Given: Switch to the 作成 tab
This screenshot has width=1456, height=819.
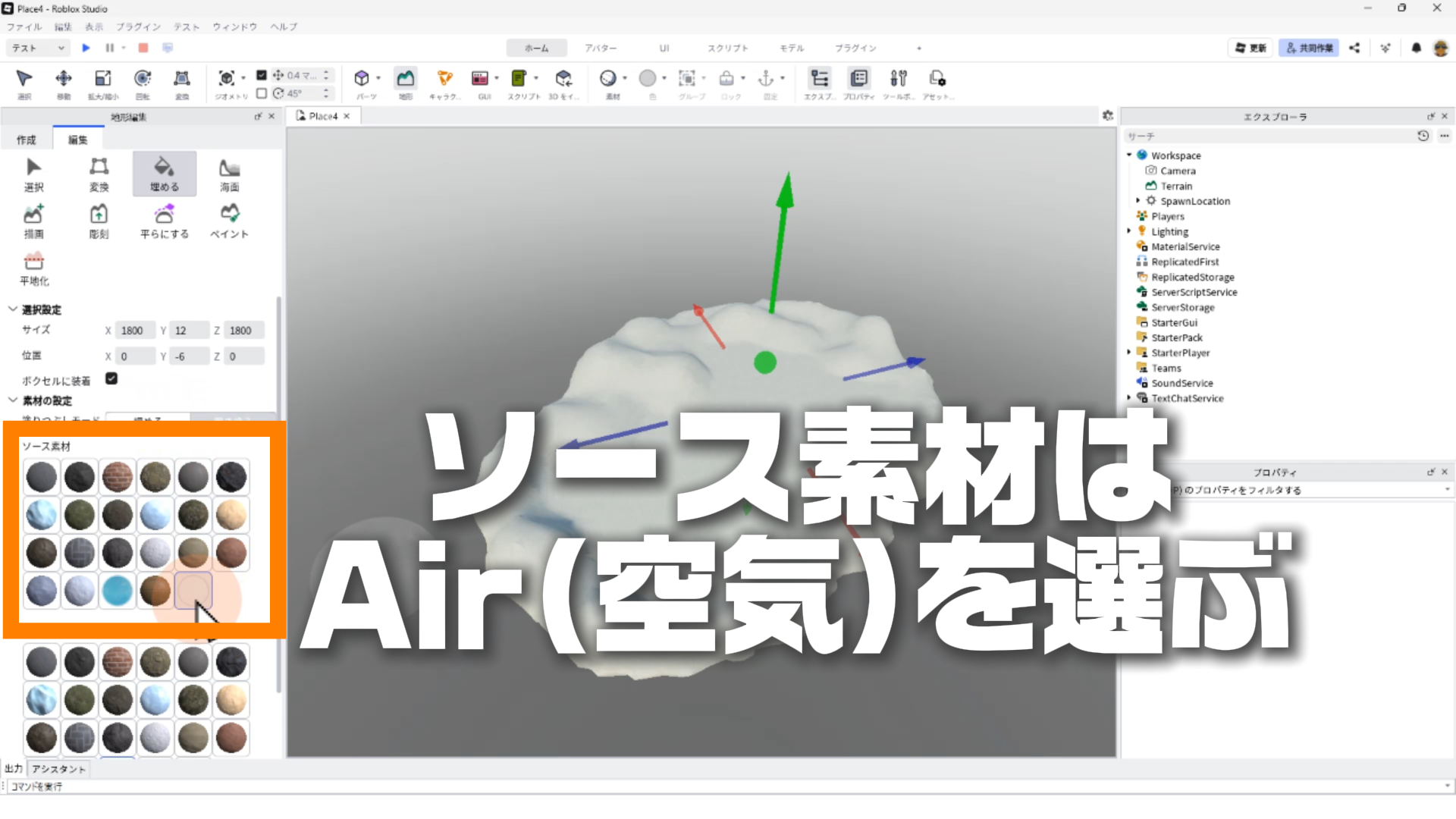Looking at the screenshot, I should (x=27, y=140).
